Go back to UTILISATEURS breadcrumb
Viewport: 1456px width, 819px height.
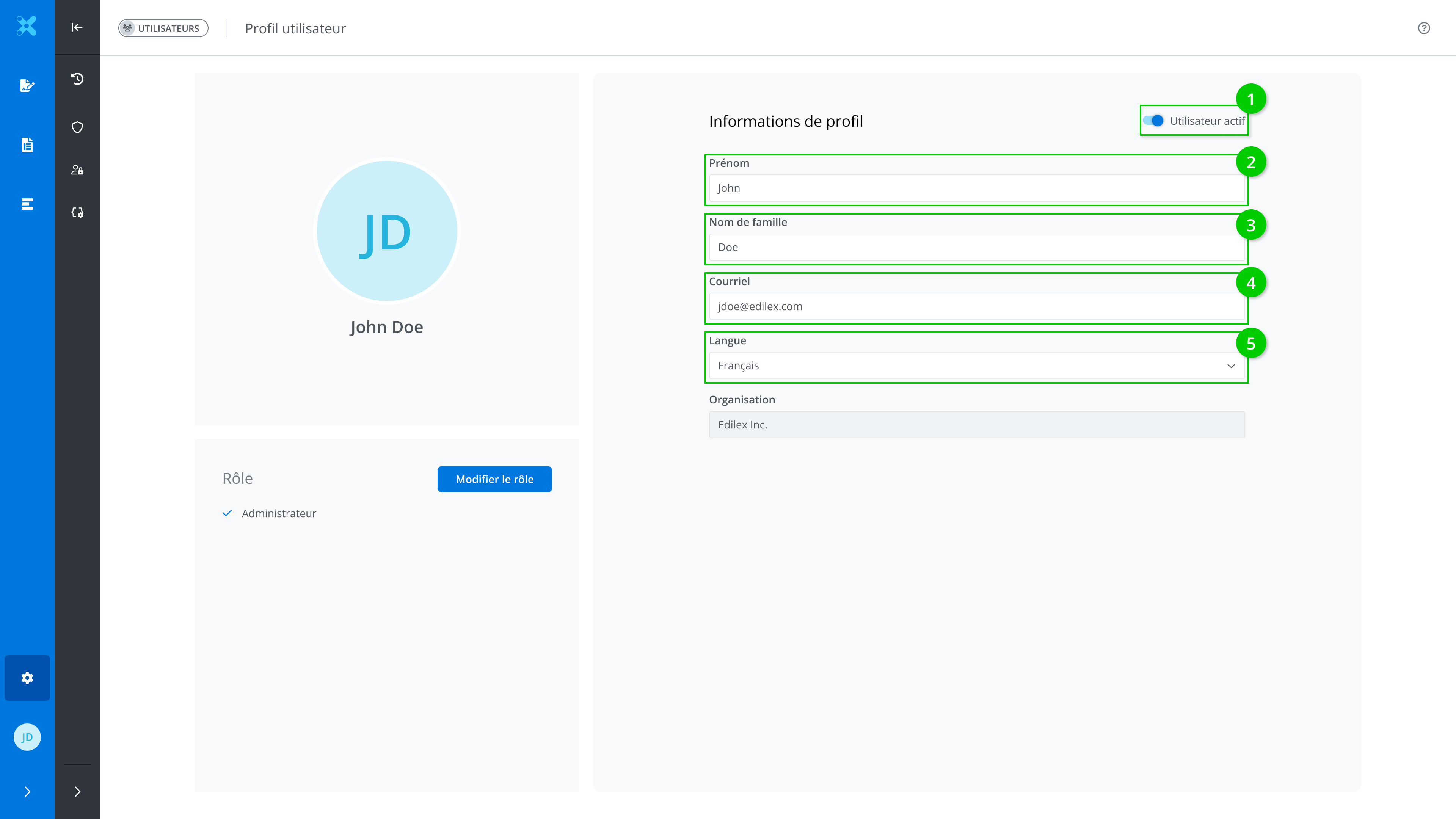tap(163, 28)
